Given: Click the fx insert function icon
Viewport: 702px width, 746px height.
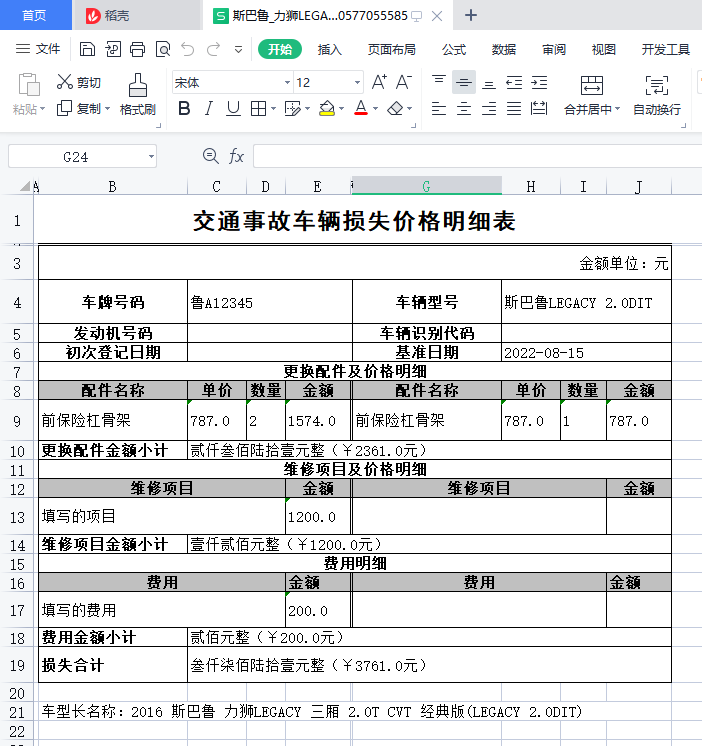Looking at the screenshot, I should pyautogui.click(x=236, y=156).
